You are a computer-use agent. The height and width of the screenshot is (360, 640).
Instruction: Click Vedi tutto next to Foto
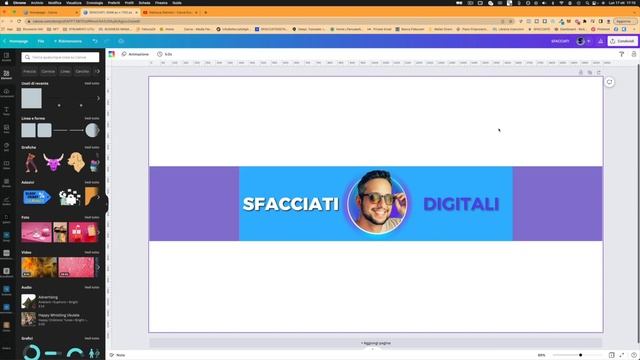point(92,218)
